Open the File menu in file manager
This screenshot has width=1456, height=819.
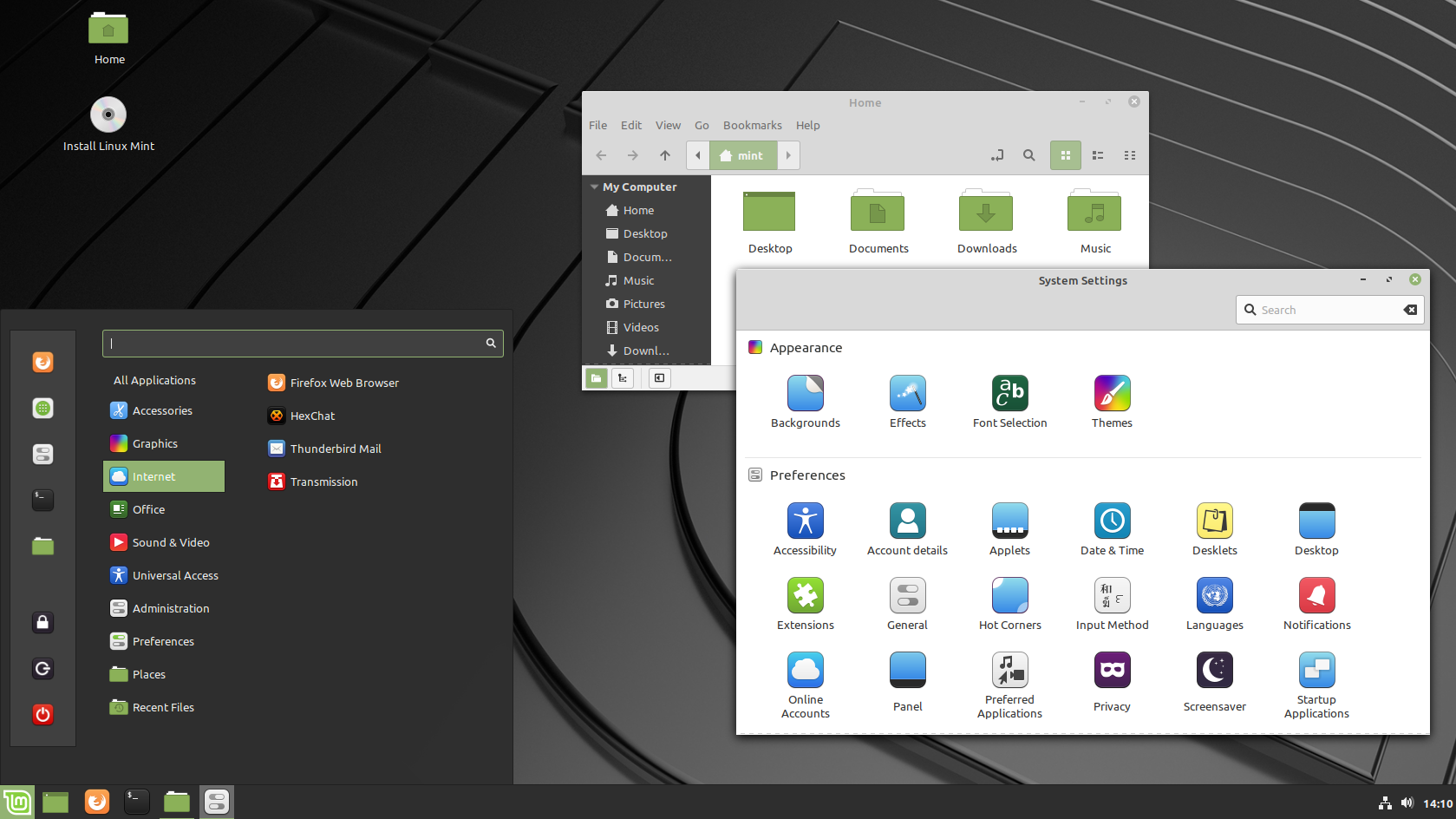[x=598, y=125]
